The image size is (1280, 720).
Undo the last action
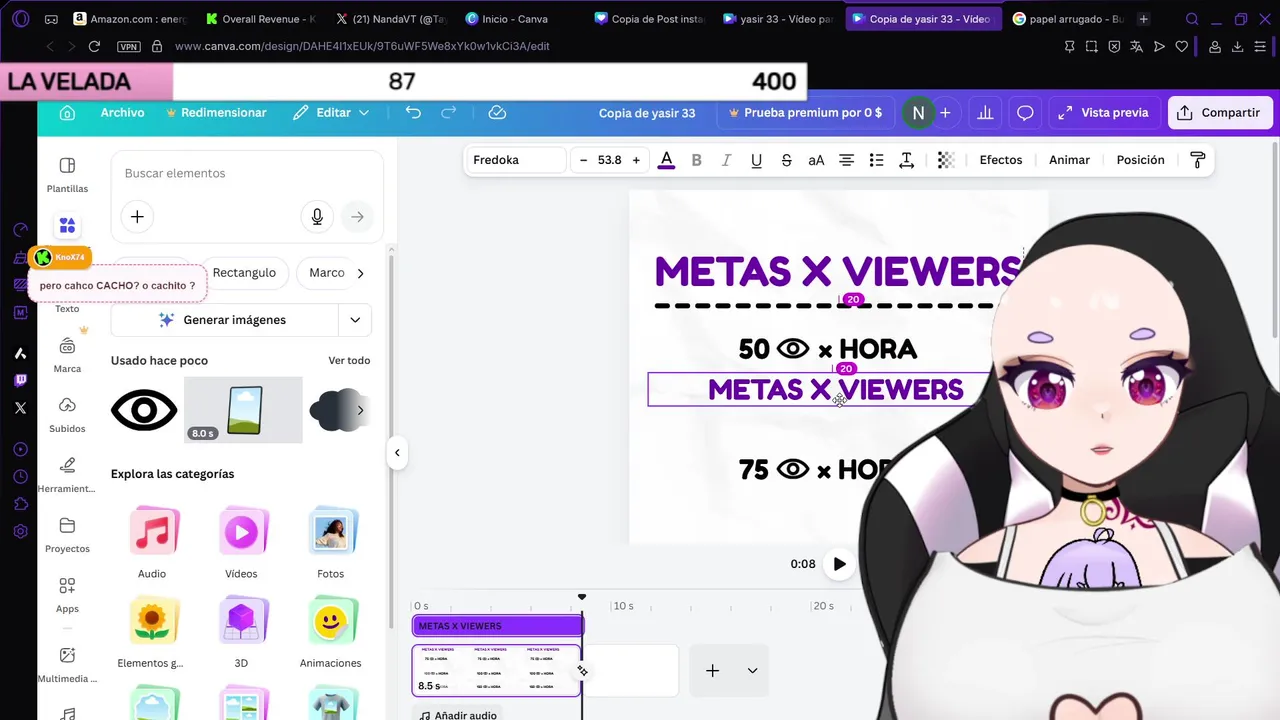click(x=413, y=113)
